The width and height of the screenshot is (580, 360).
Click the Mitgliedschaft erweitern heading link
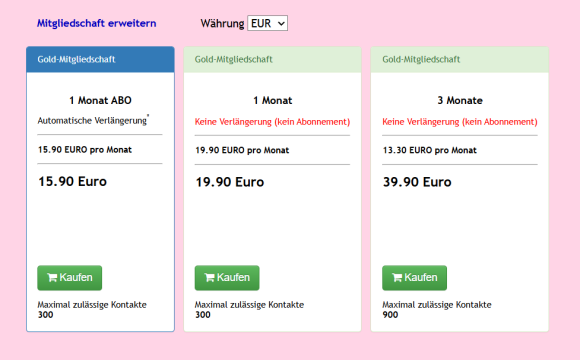click(x=97, y=23)
